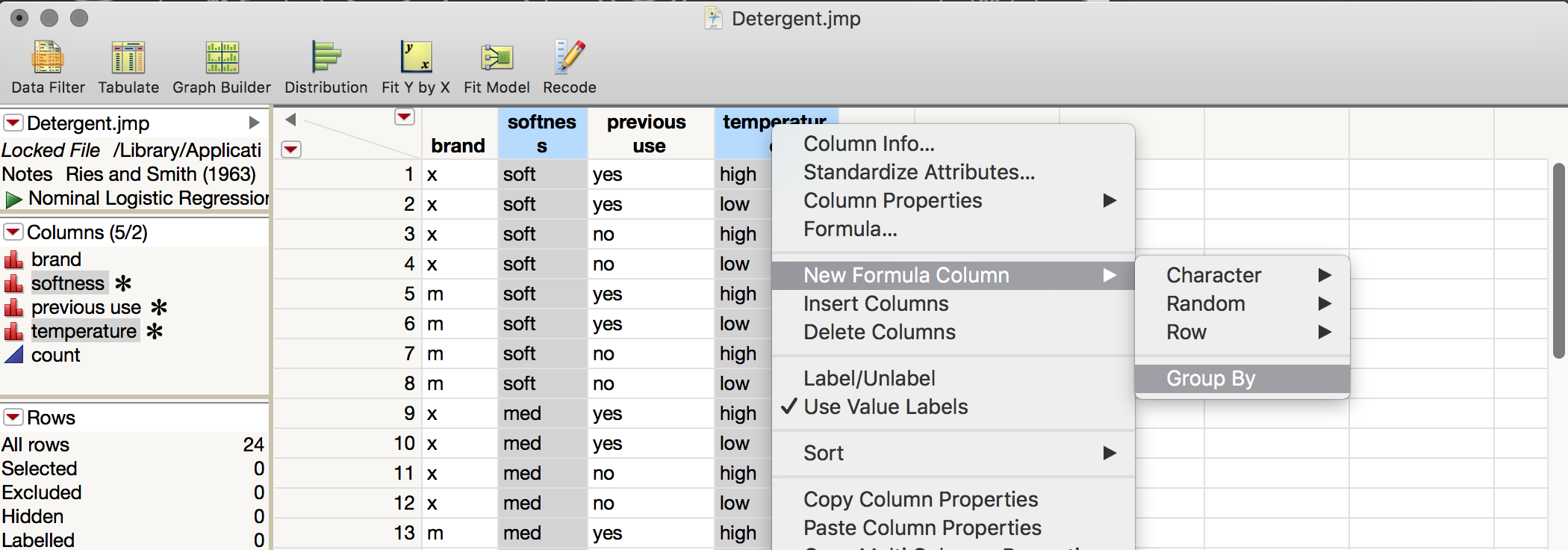This screenshot has width=1568, height=550.
Task: Open the Fit Model dialog
Action: 497,67
